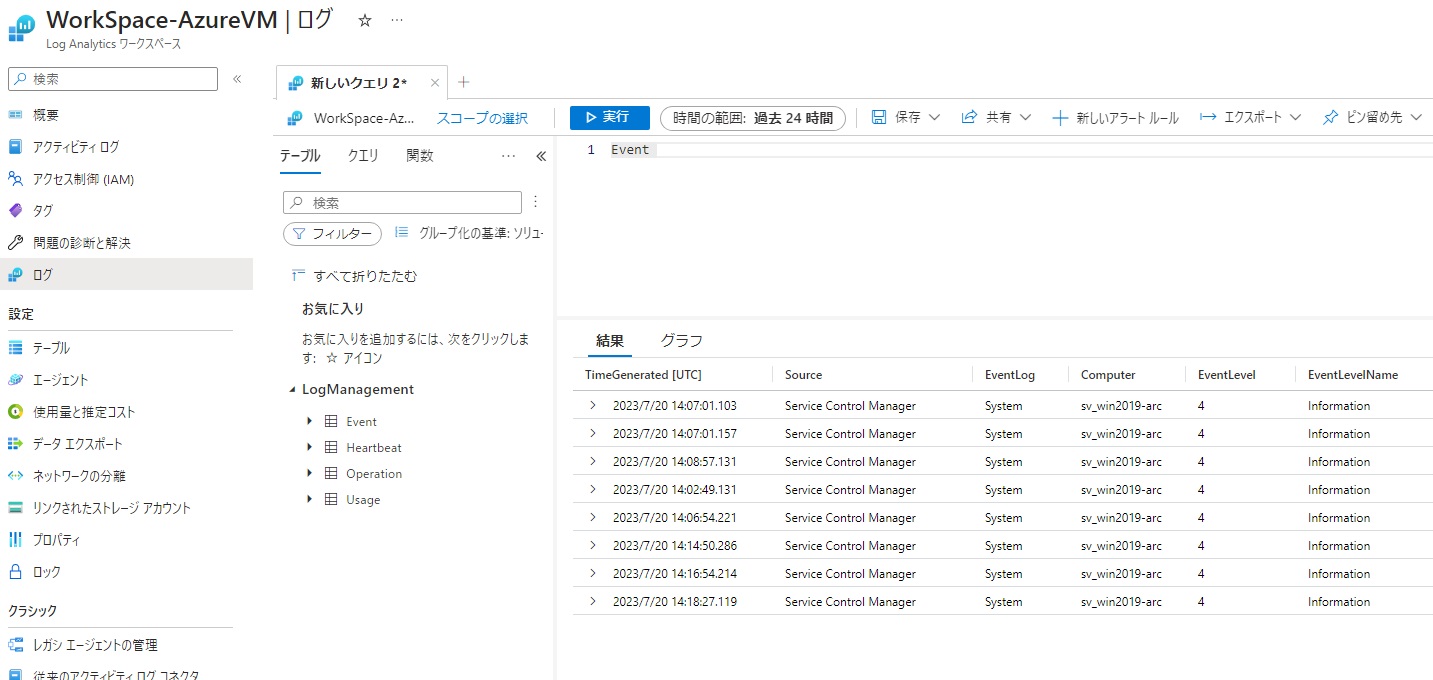
Task: Click the フィルター button
Action: tap(332, 234)
